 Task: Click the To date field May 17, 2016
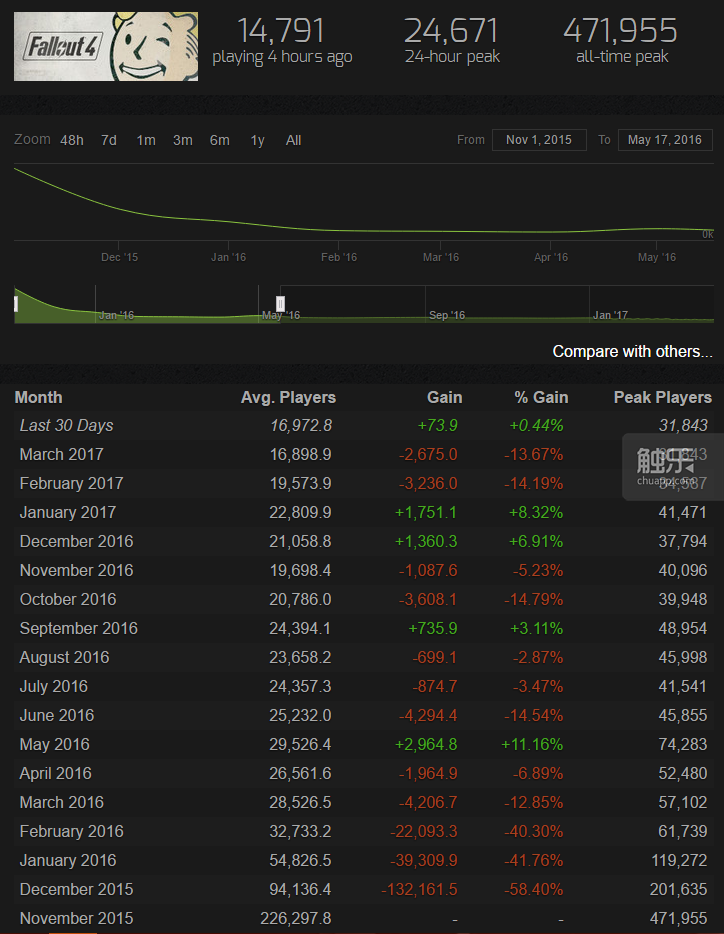(x=664, y=140)
